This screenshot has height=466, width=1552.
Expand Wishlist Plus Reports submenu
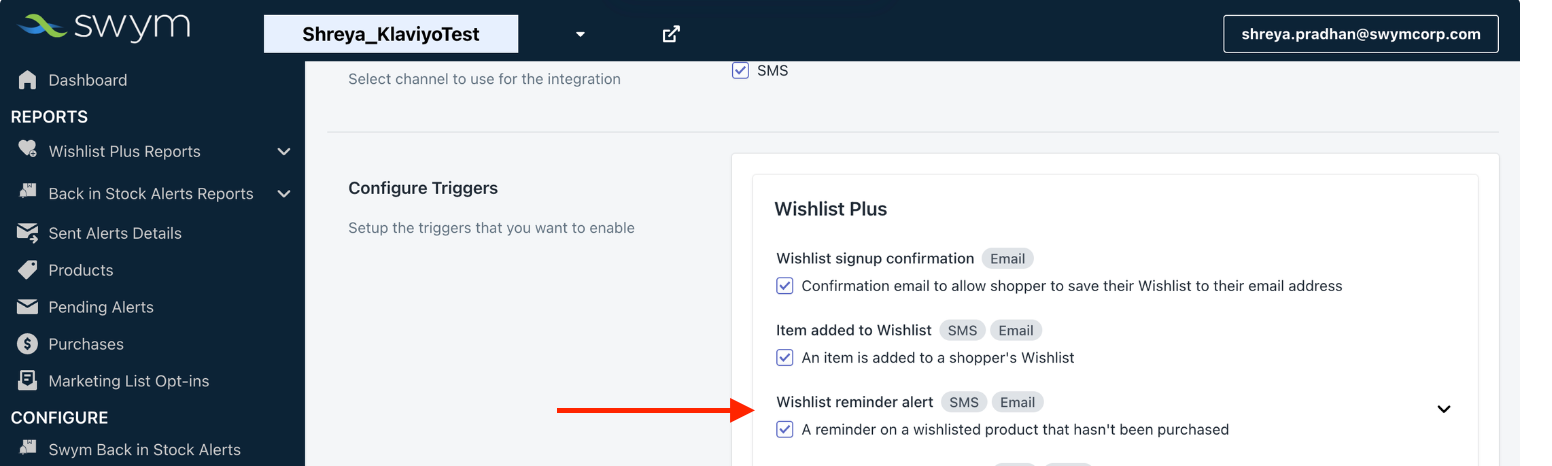coord(284,152)
